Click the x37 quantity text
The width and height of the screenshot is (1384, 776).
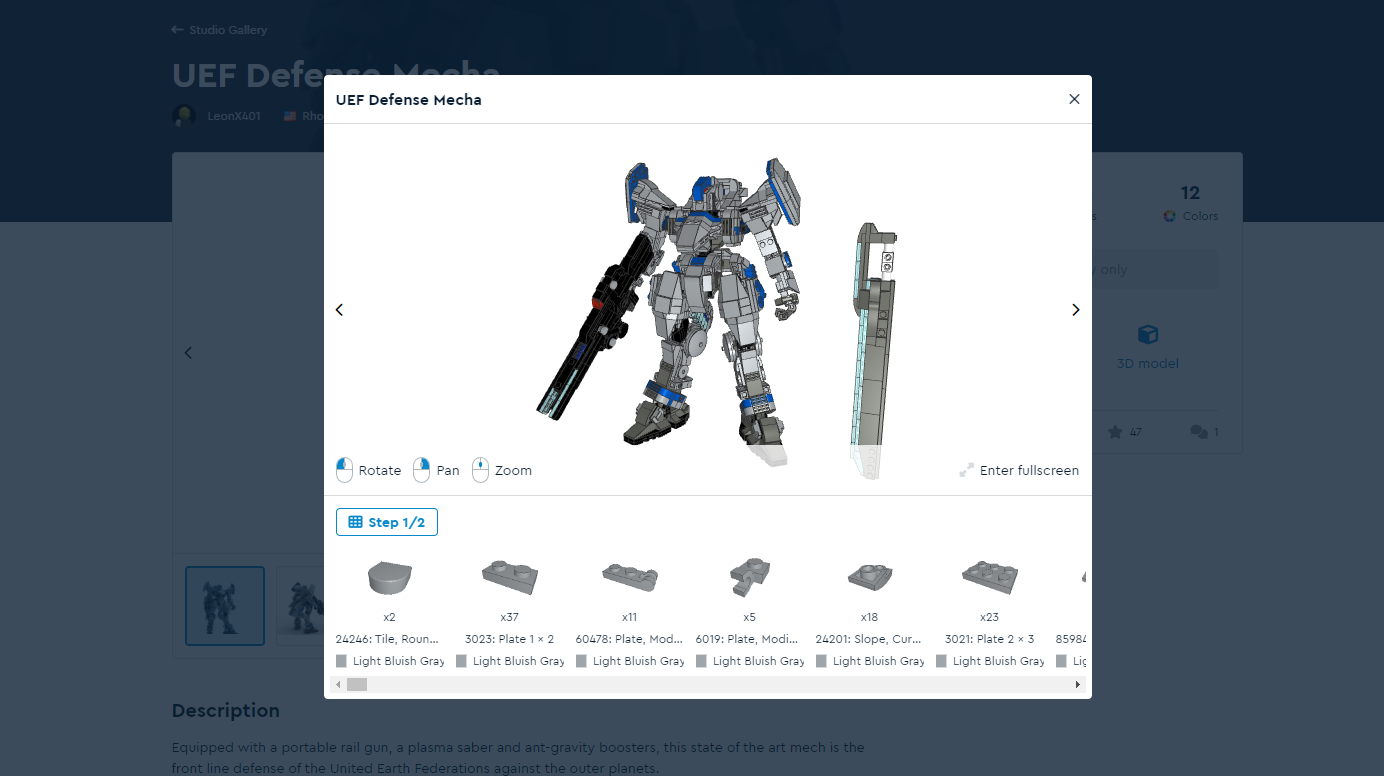(x=510, y=617)
